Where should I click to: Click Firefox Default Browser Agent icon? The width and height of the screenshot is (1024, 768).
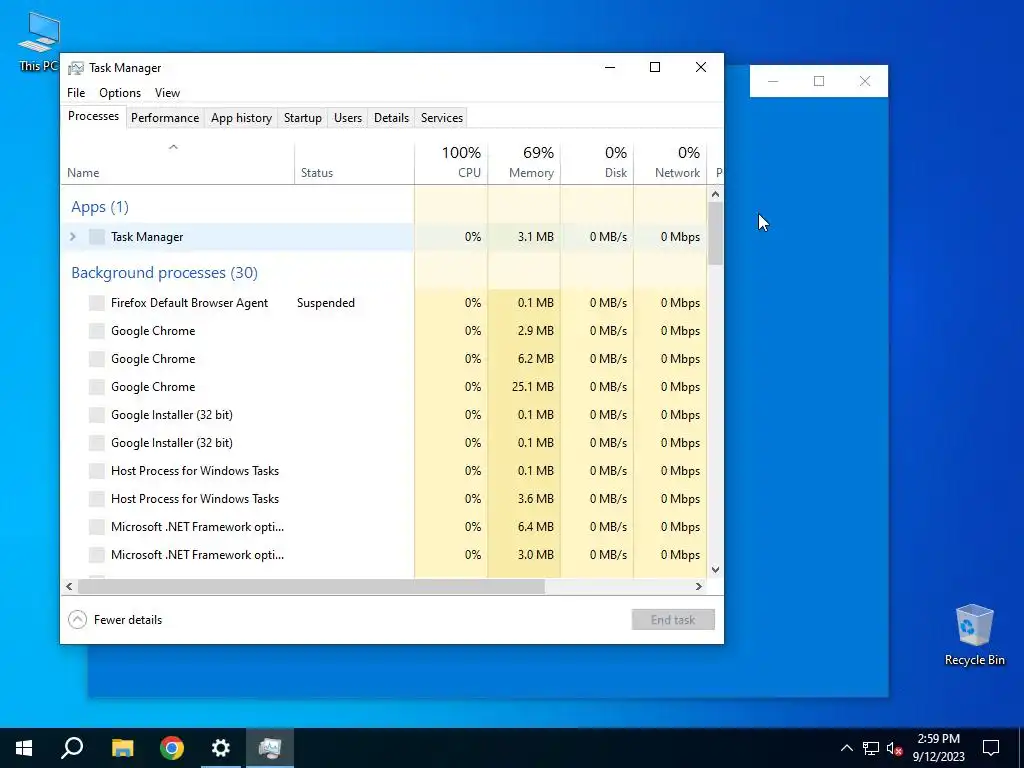[x=97, y=303]
